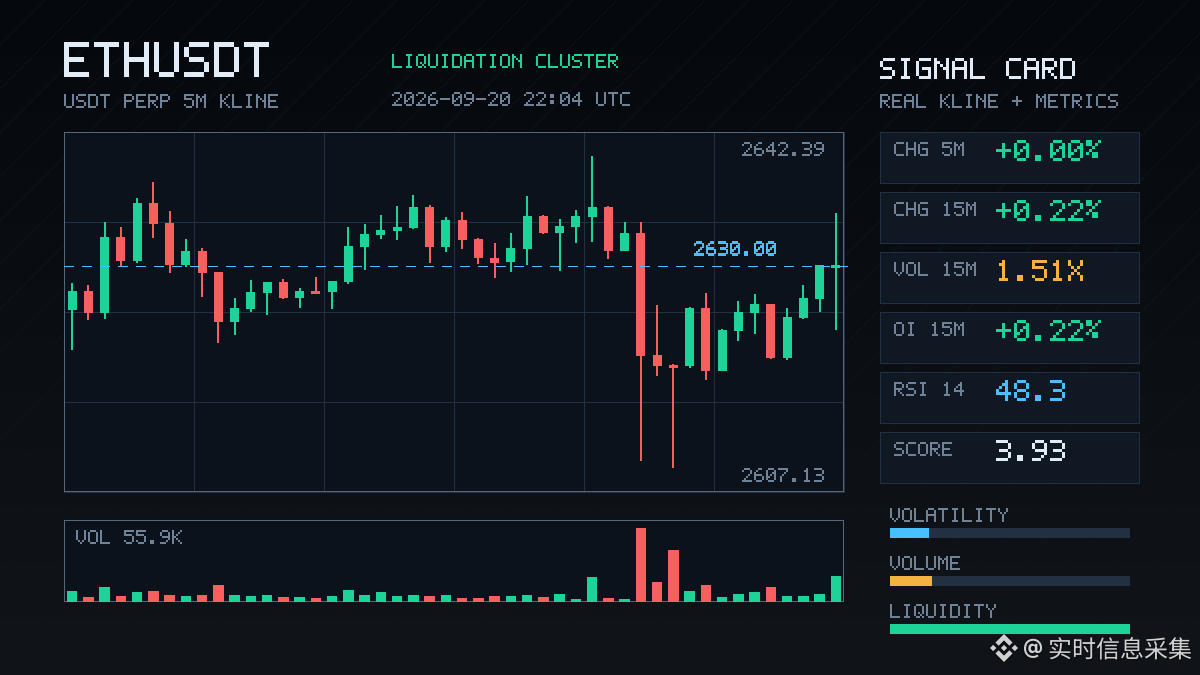The height and width of the screenshot is (675, 1200).
Task: Click the VOLUME progress bar
Action: 1009,581
